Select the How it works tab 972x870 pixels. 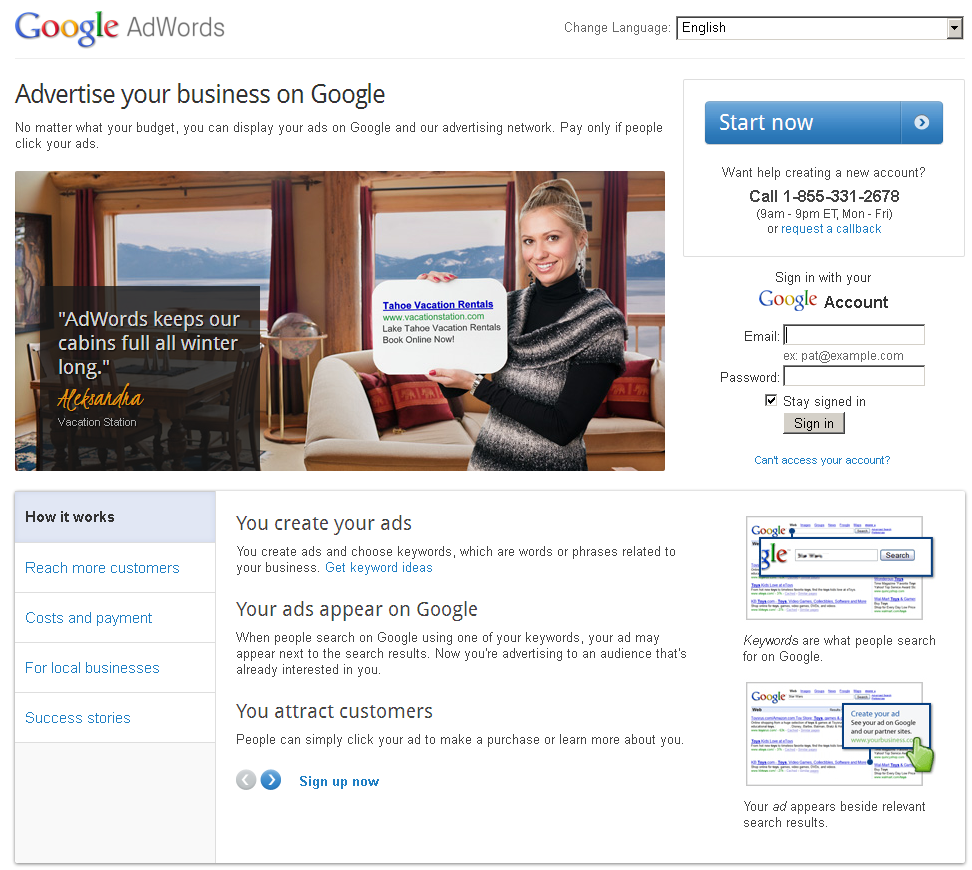[115, 517]
